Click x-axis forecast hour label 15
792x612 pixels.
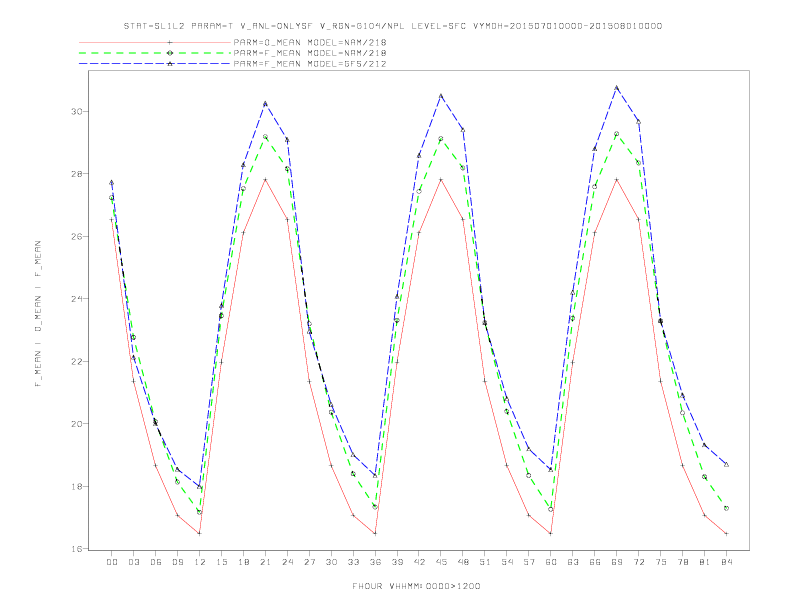click(221, 562)
